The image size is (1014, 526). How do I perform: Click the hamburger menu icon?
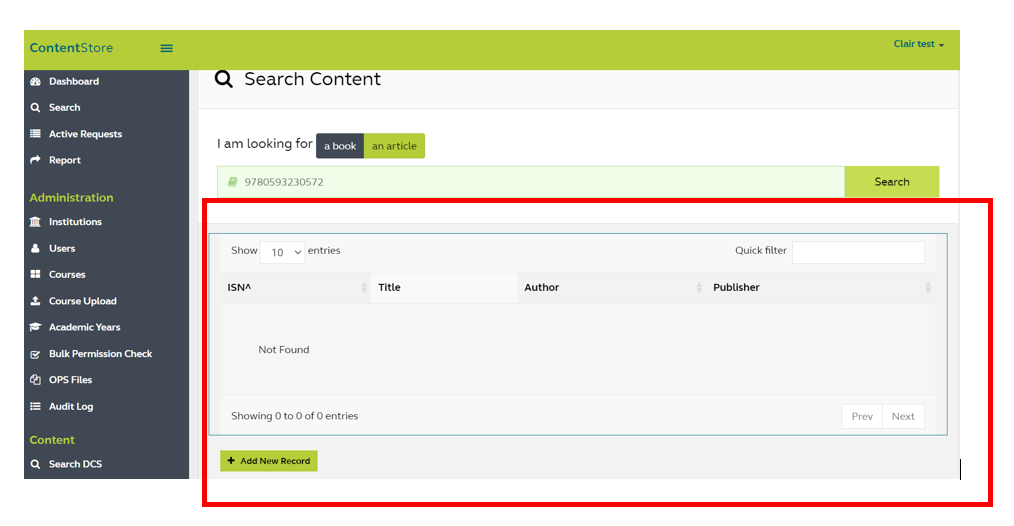(x=167, y=48)
